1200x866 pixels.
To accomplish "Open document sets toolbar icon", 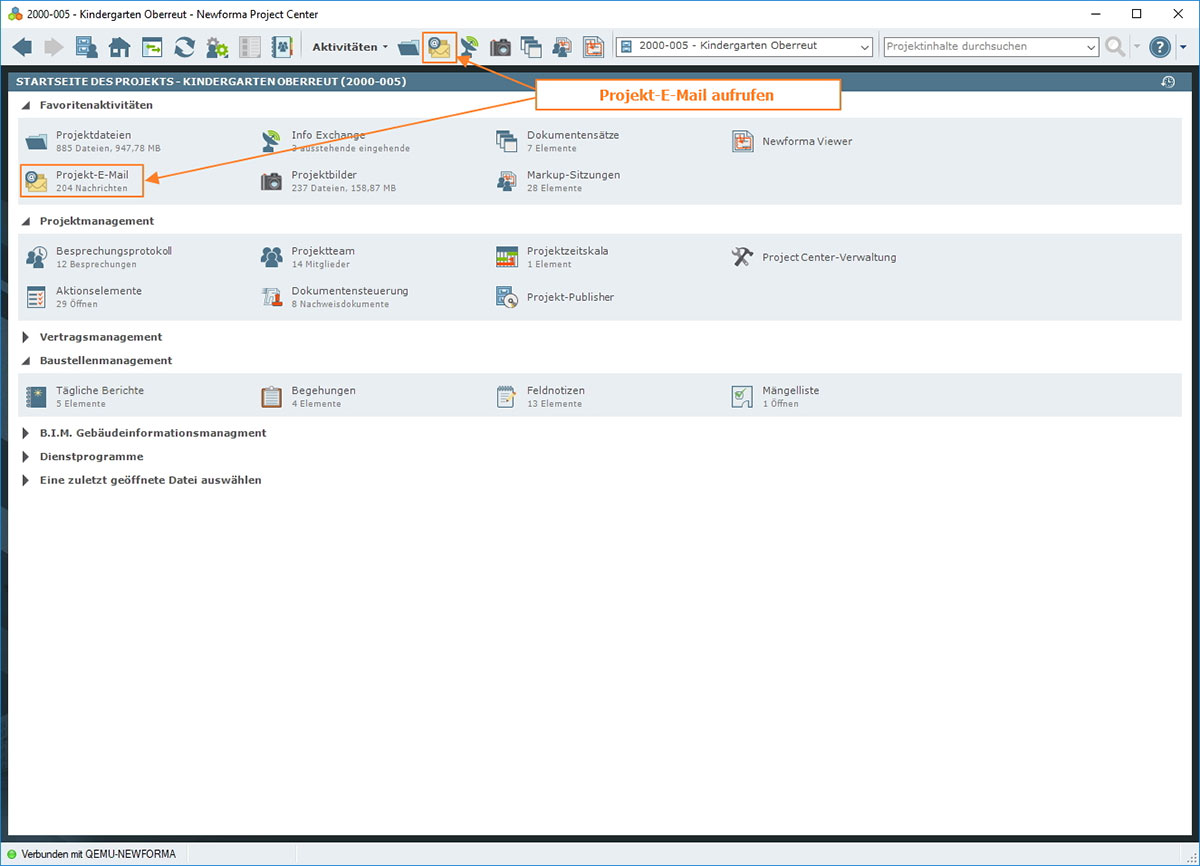I will click(x=530, y=47).
